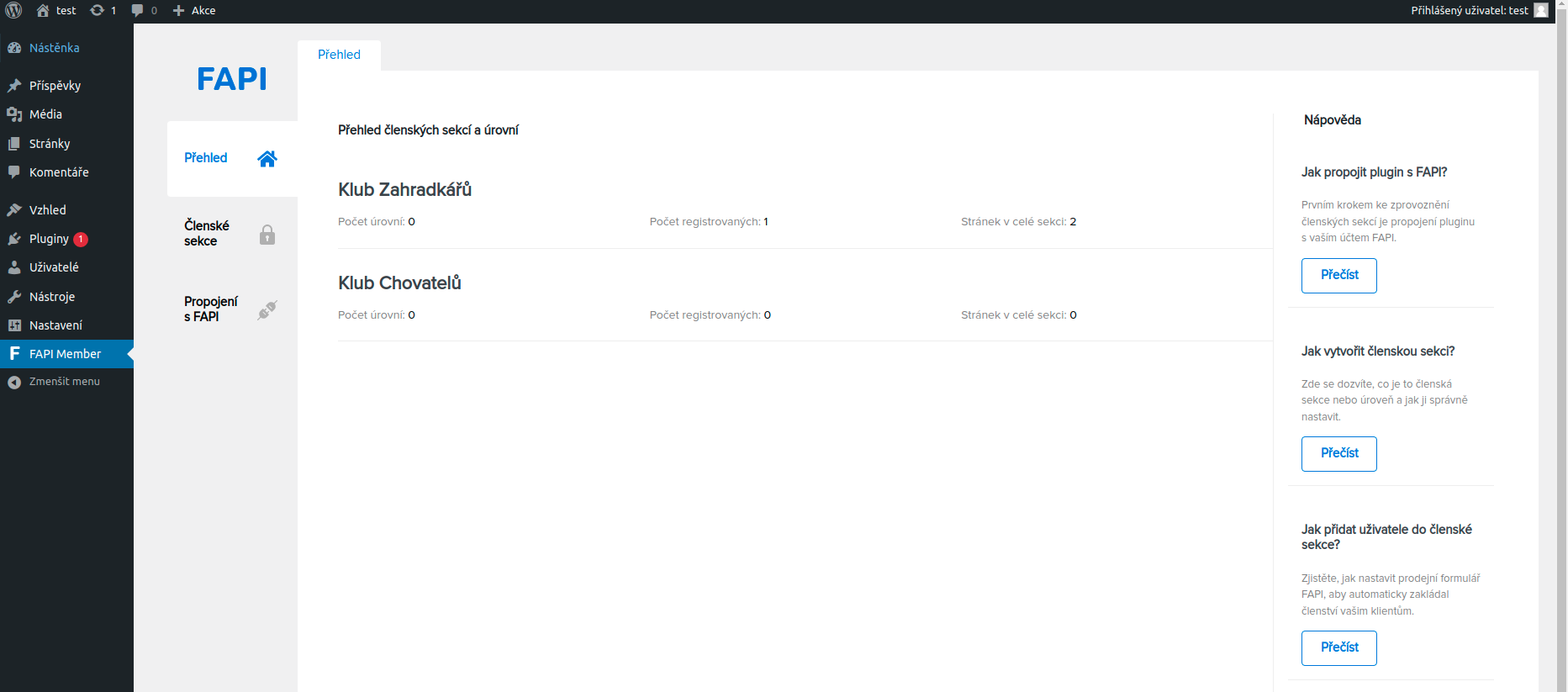Click the Přehled členských sekcí a úrovní heading
Image resolution: width=1568 pixels, height=692 pixels.
(x=428, y=130)
